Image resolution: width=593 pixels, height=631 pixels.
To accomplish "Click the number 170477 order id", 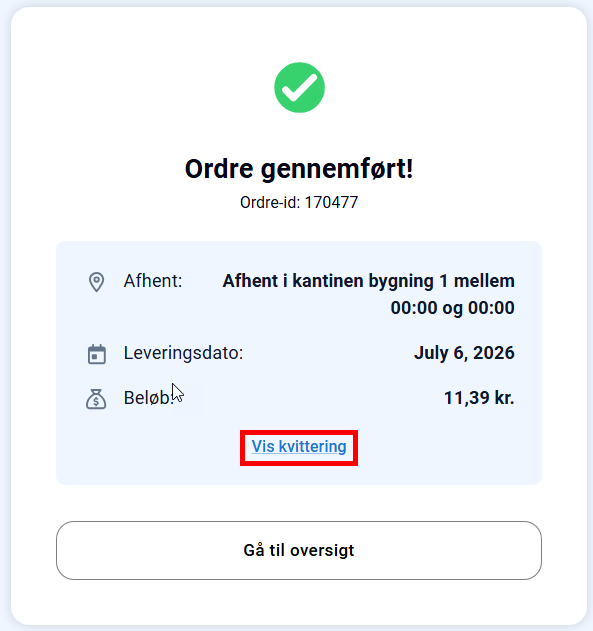I will point(331,202).
